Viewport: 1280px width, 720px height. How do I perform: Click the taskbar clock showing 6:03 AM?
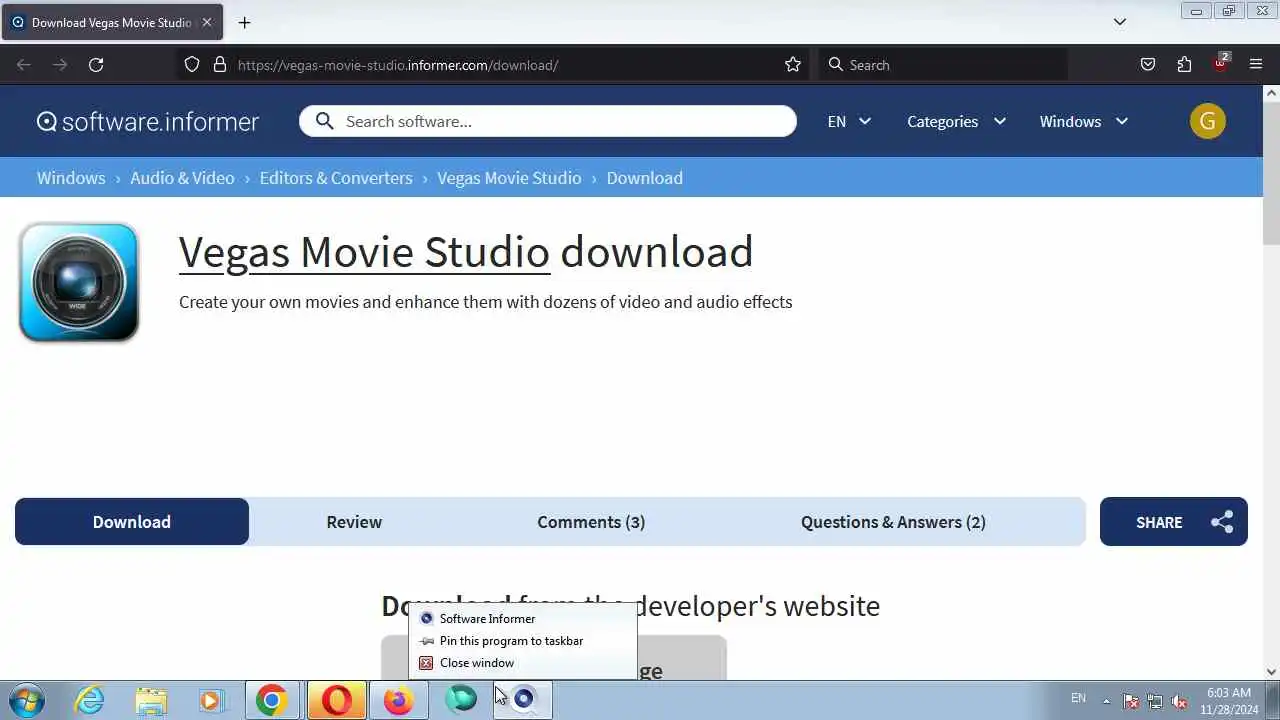(x=1229, y=701)
